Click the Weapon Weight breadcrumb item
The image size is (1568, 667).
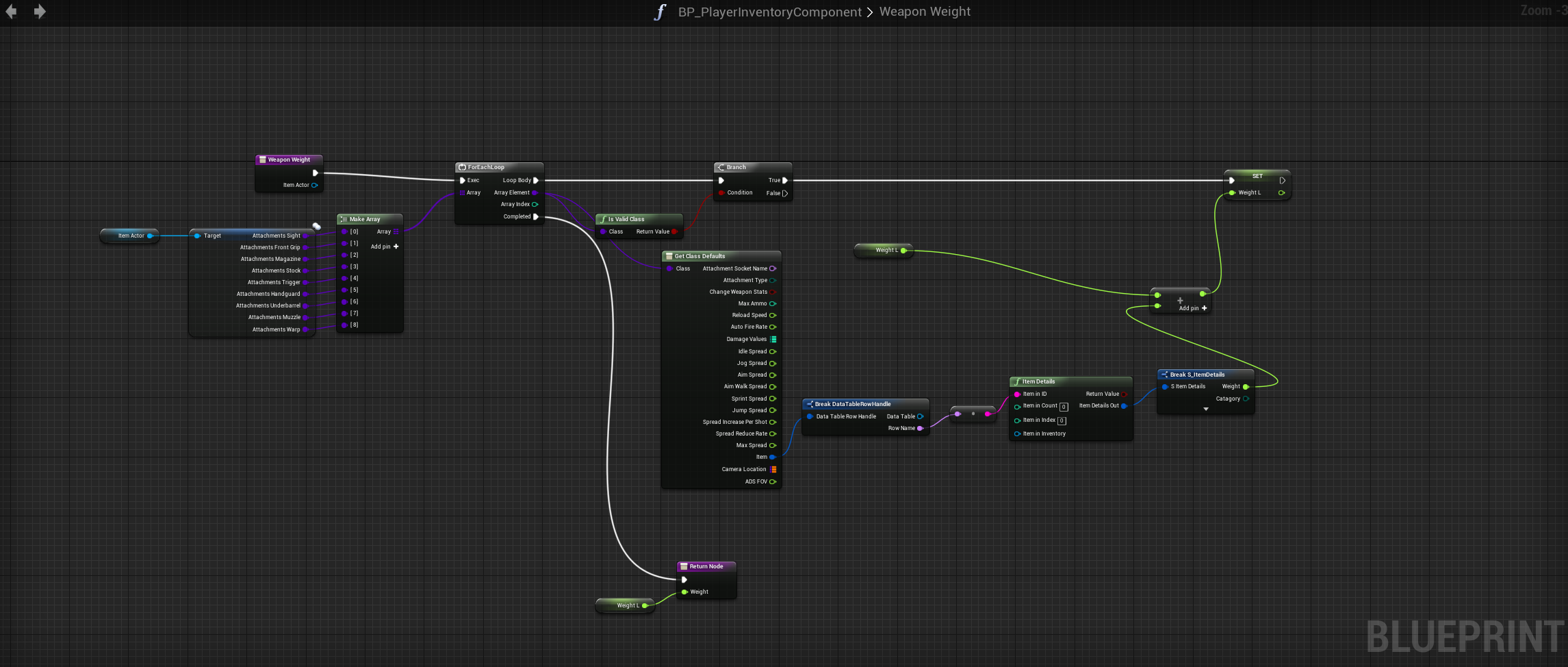925,12
